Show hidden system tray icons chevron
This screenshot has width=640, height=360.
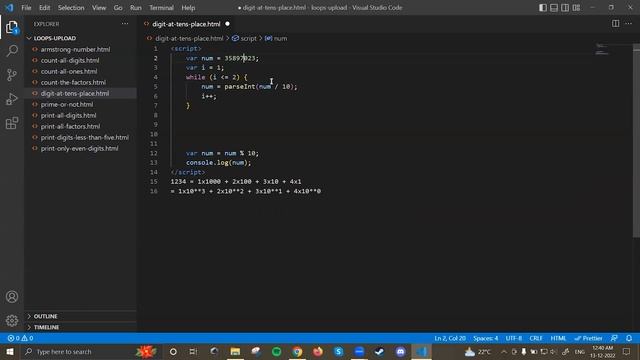tap(504, 351)
